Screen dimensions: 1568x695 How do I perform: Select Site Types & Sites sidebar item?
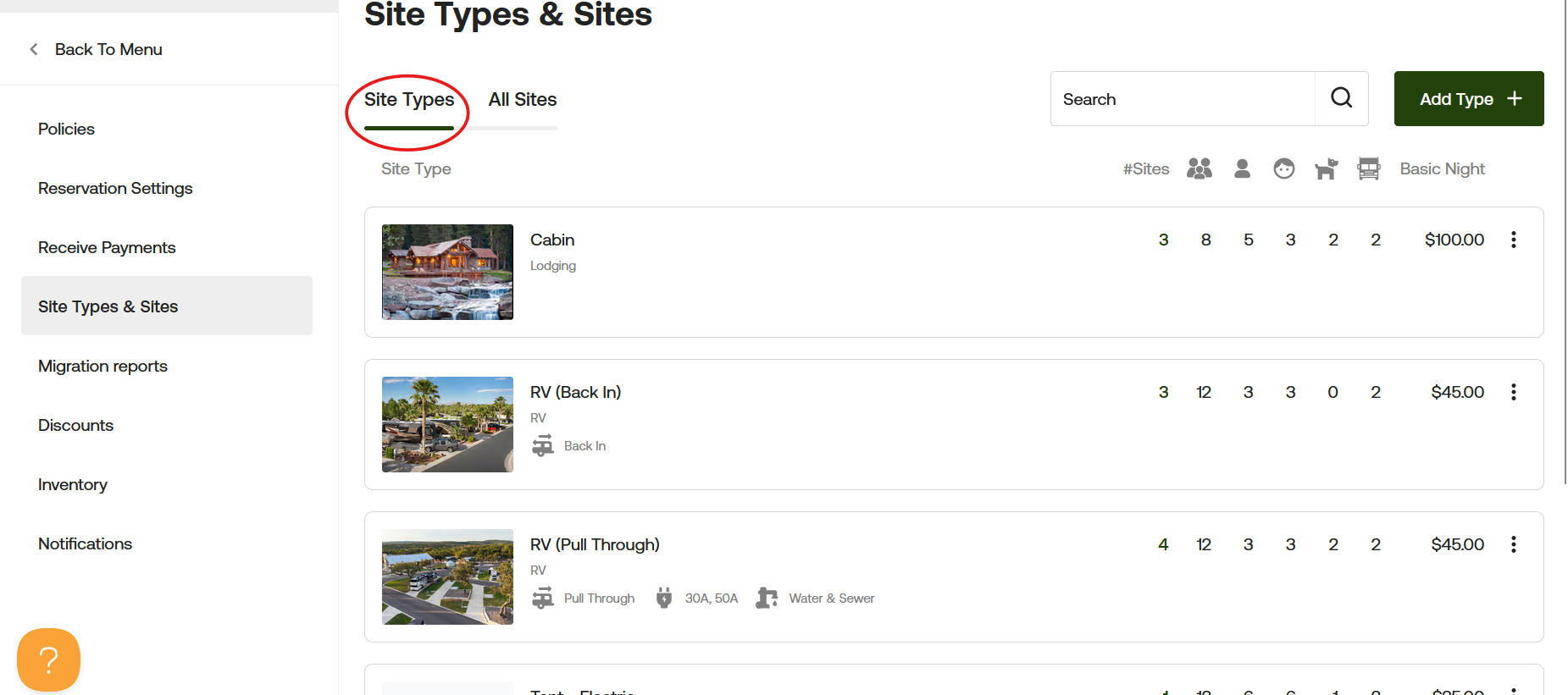pyautogui.click(x=167, y=306)
